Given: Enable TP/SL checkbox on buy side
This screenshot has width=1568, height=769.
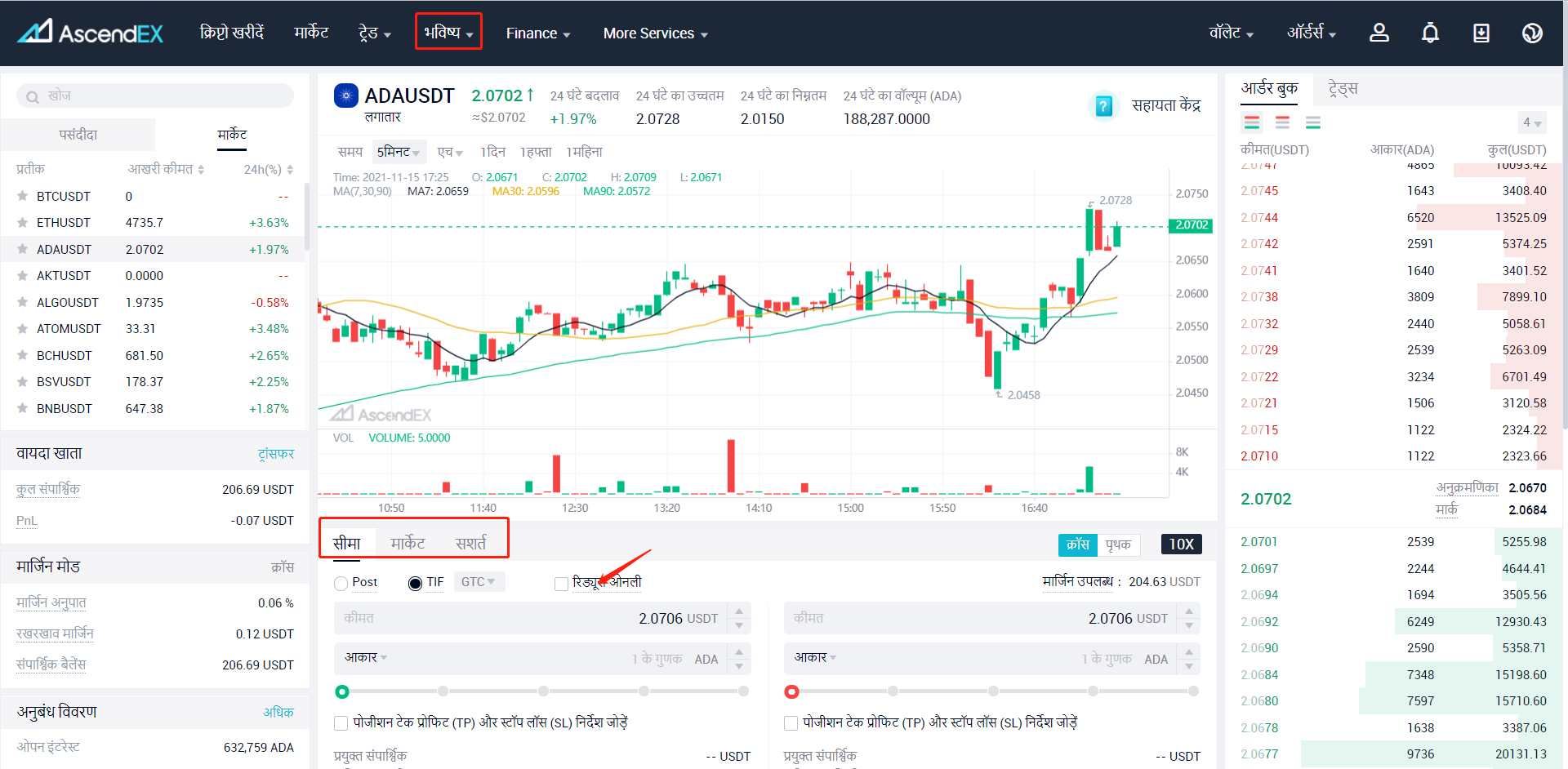Looking at the screenshot, I should click(341, 723).
